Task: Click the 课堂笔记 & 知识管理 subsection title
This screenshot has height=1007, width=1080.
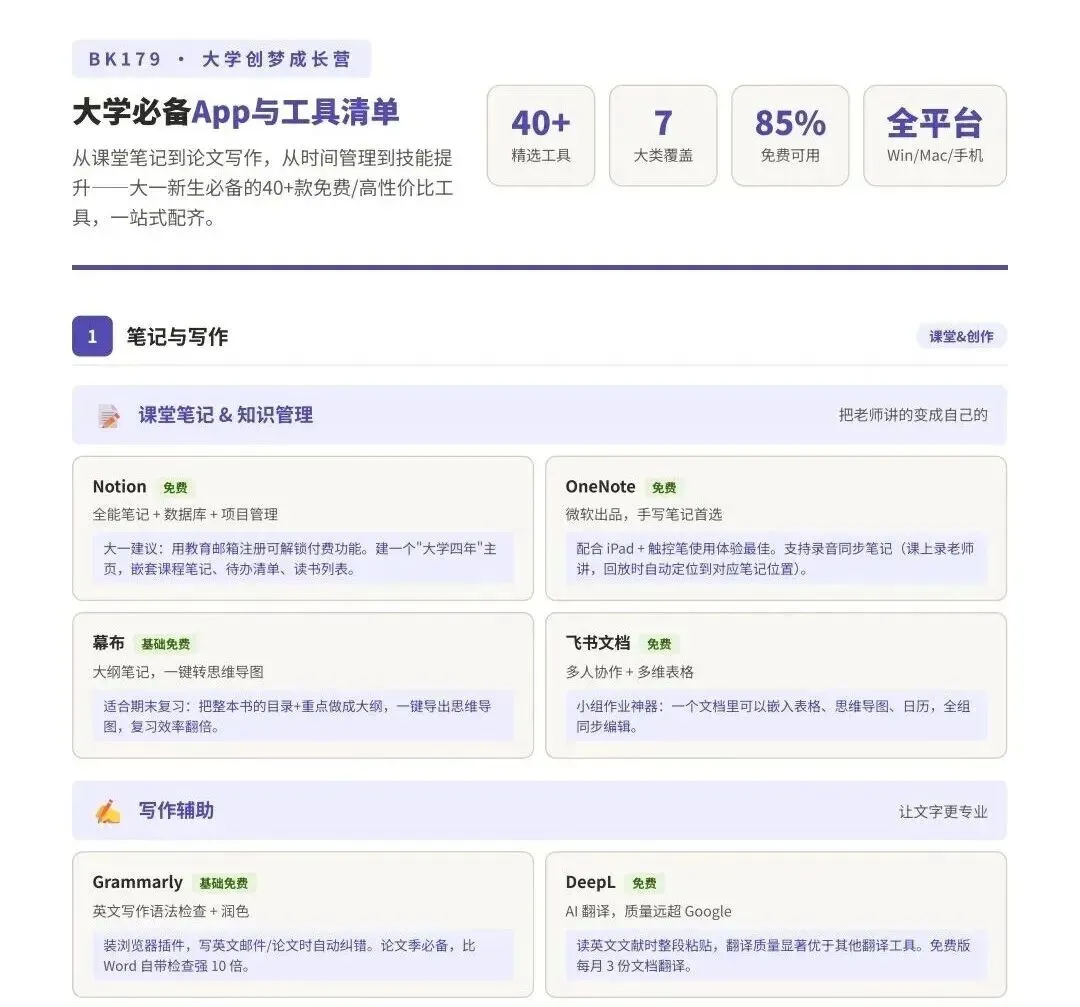Action: coord(226,415)
